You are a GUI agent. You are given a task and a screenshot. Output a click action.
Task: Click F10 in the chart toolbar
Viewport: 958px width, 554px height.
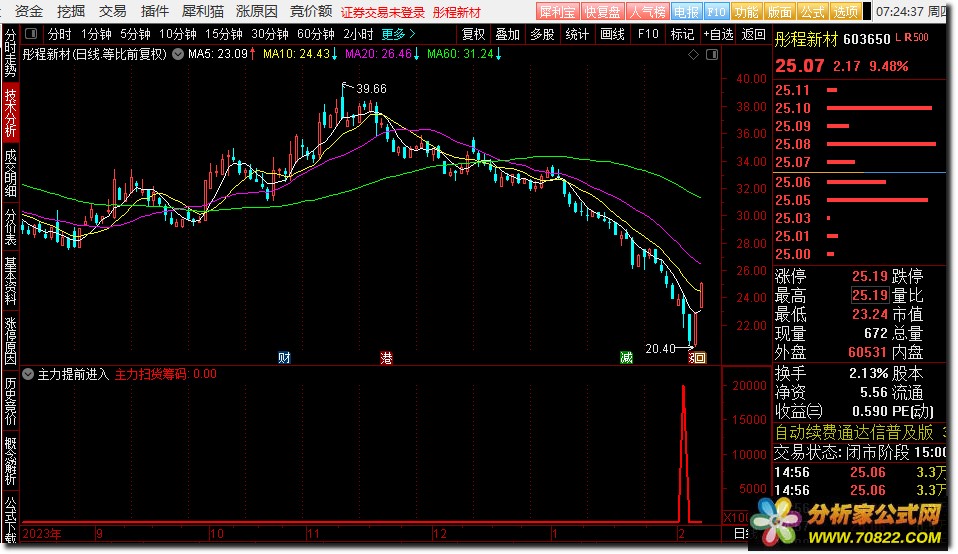[x=648, y=34]
